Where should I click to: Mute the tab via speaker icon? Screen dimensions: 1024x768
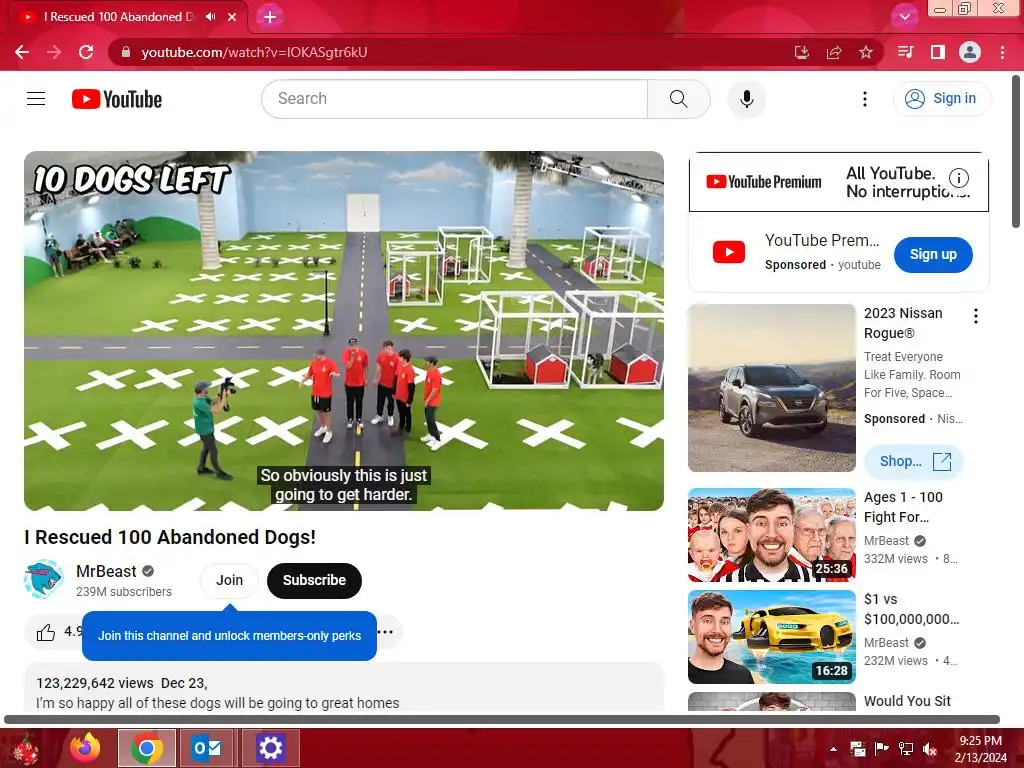click(x=210, y=17)
